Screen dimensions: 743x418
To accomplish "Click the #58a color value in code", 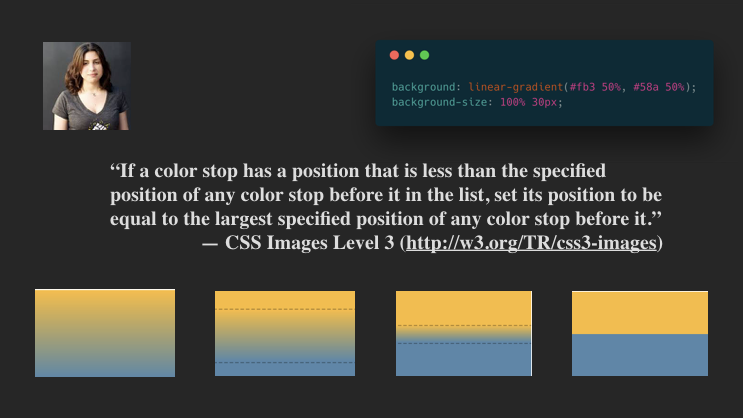I will coord(645,87).
